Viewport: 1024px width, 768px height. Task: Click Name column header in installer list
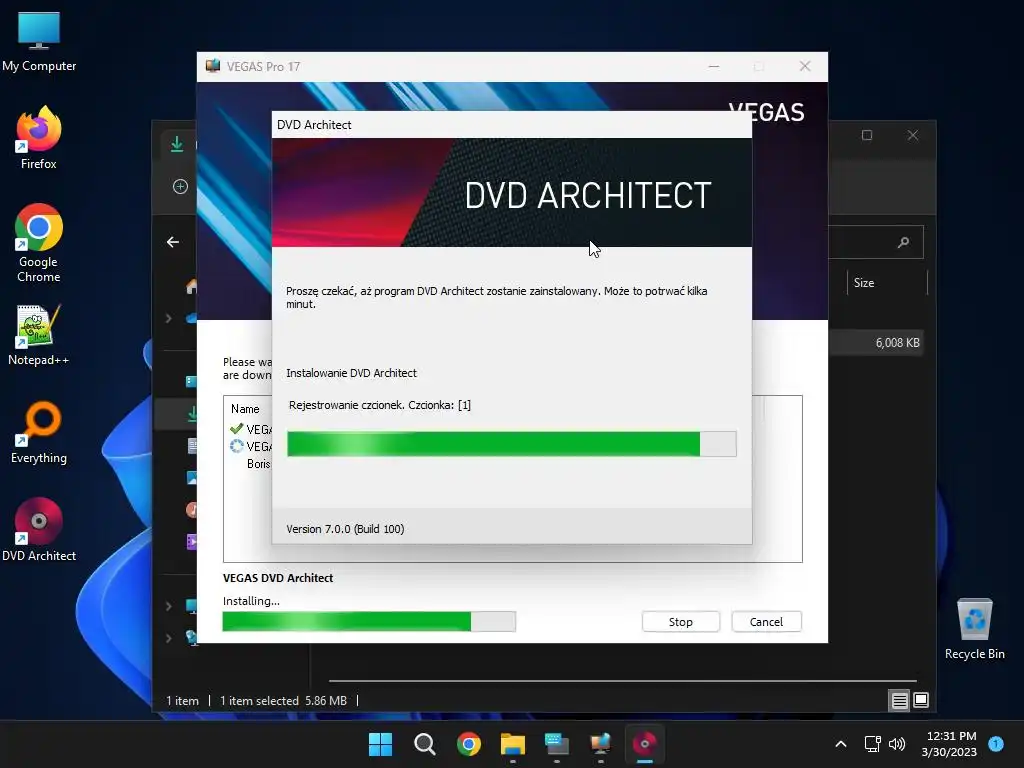(246, 409)
